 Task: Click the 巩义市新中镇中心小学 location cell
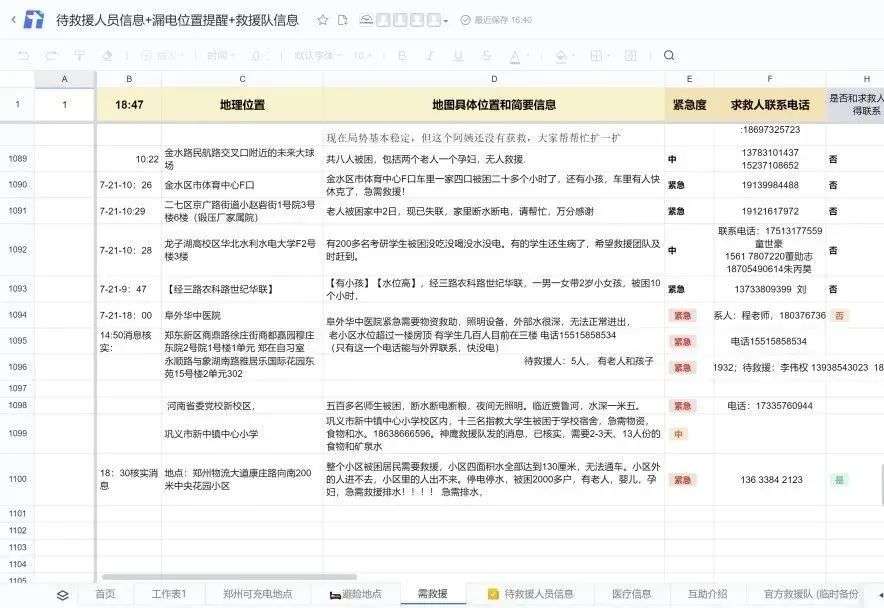[242, 434]
